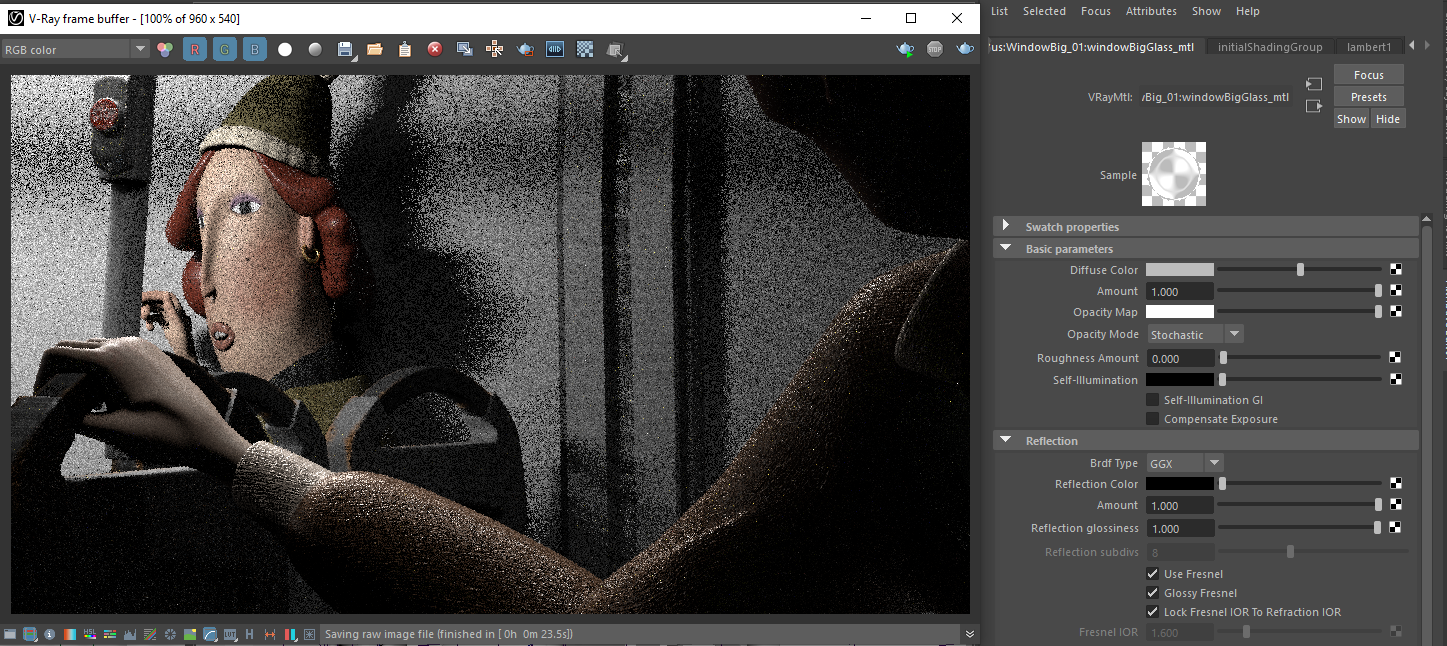Toggle the LUT correction icon

(230, 634)
